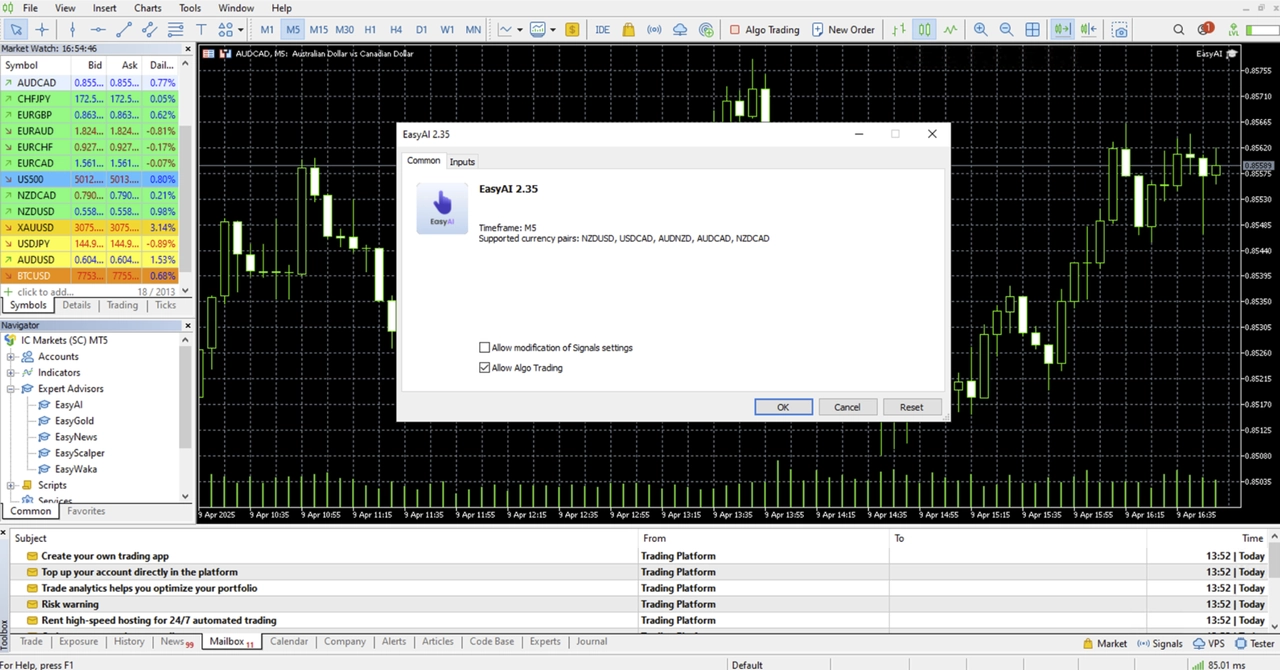Image resolution: width=1280 pixels, height=670 pixels.
Task: Open the MetaEditor IDE button
Action: click(602, 30)
